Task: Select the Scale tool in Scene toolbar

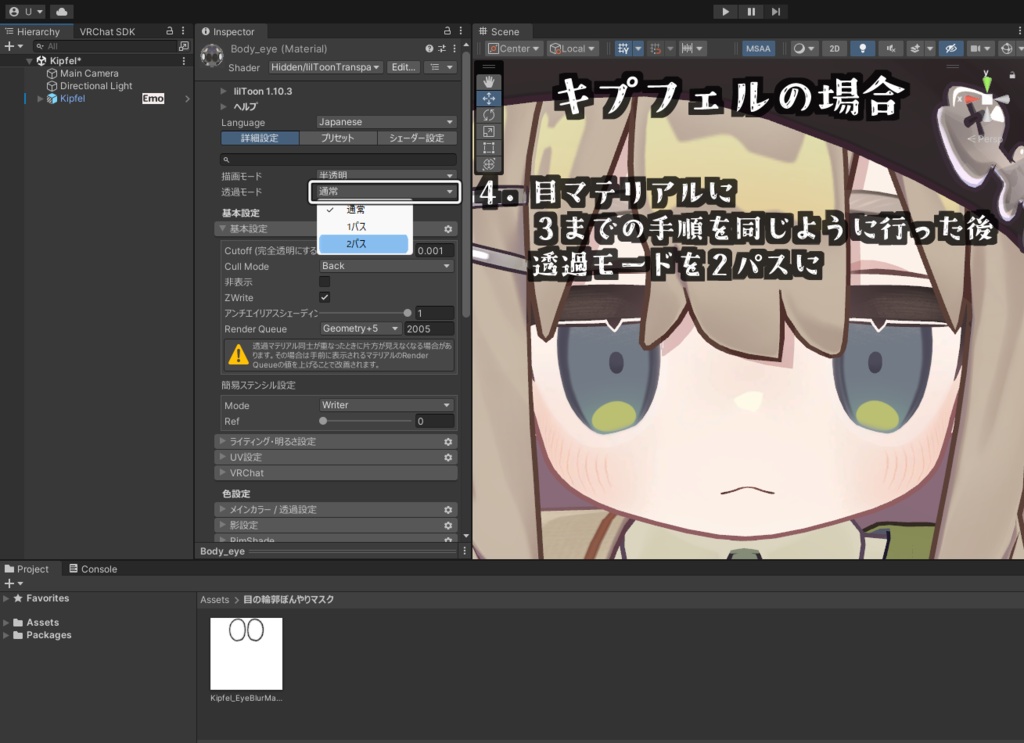Action: pyautogui.click(x=488, y=131)
